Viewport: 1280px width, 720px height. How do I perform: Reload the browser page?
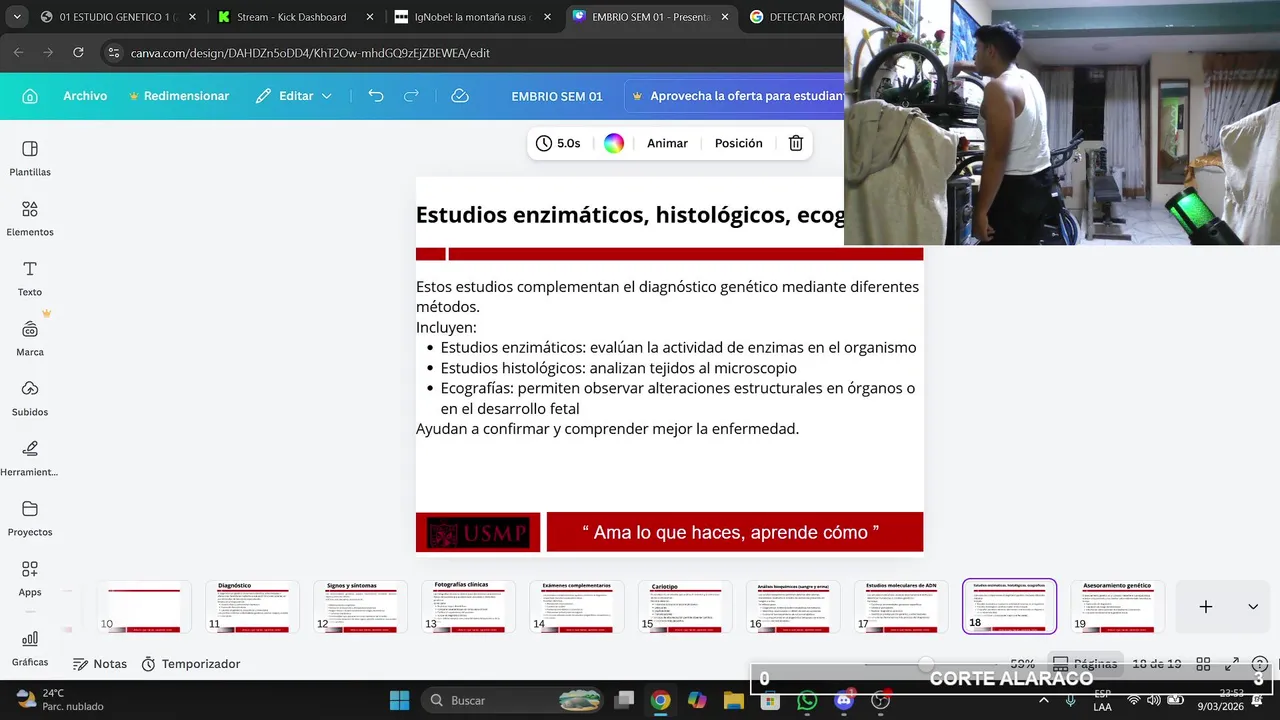[78, 53]
